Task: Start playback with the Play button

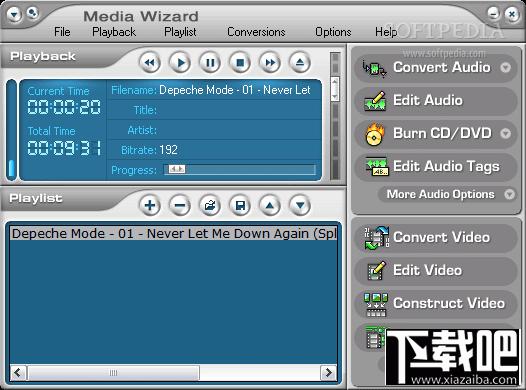Action: click(x=180, y=62)
